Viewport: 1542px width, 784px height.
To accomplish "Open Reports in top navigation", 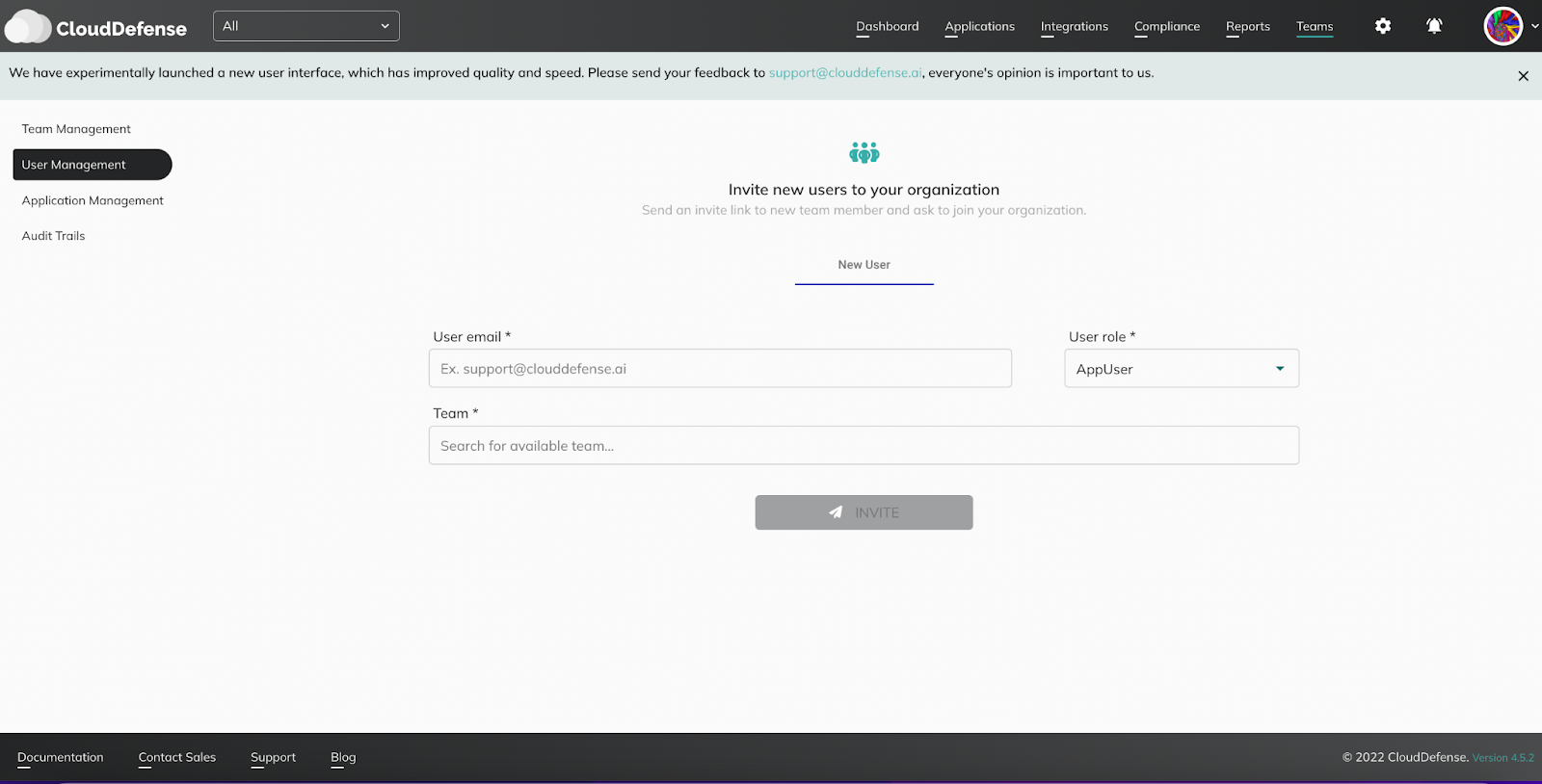I will [1248, 26].
